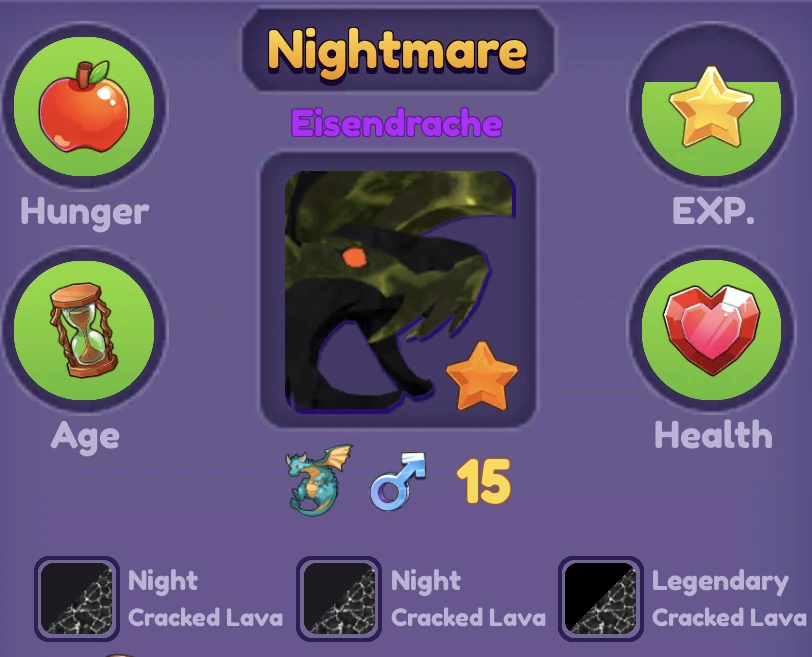
Task: Click the orange favorite star on portrait
Action: pyautogui.click(x=482, y=376)
